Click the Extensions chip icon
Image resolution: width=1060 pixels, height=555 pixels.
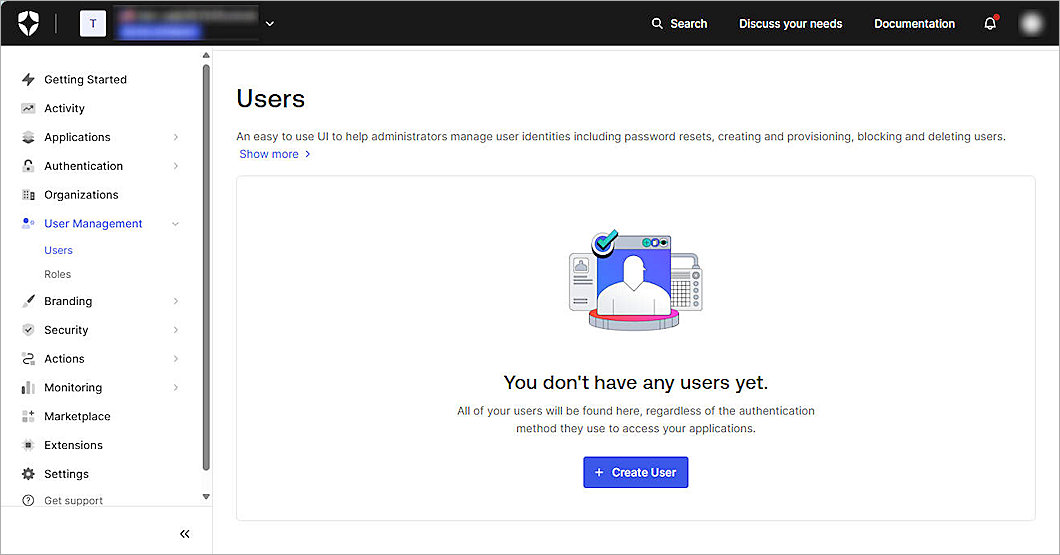28,445
